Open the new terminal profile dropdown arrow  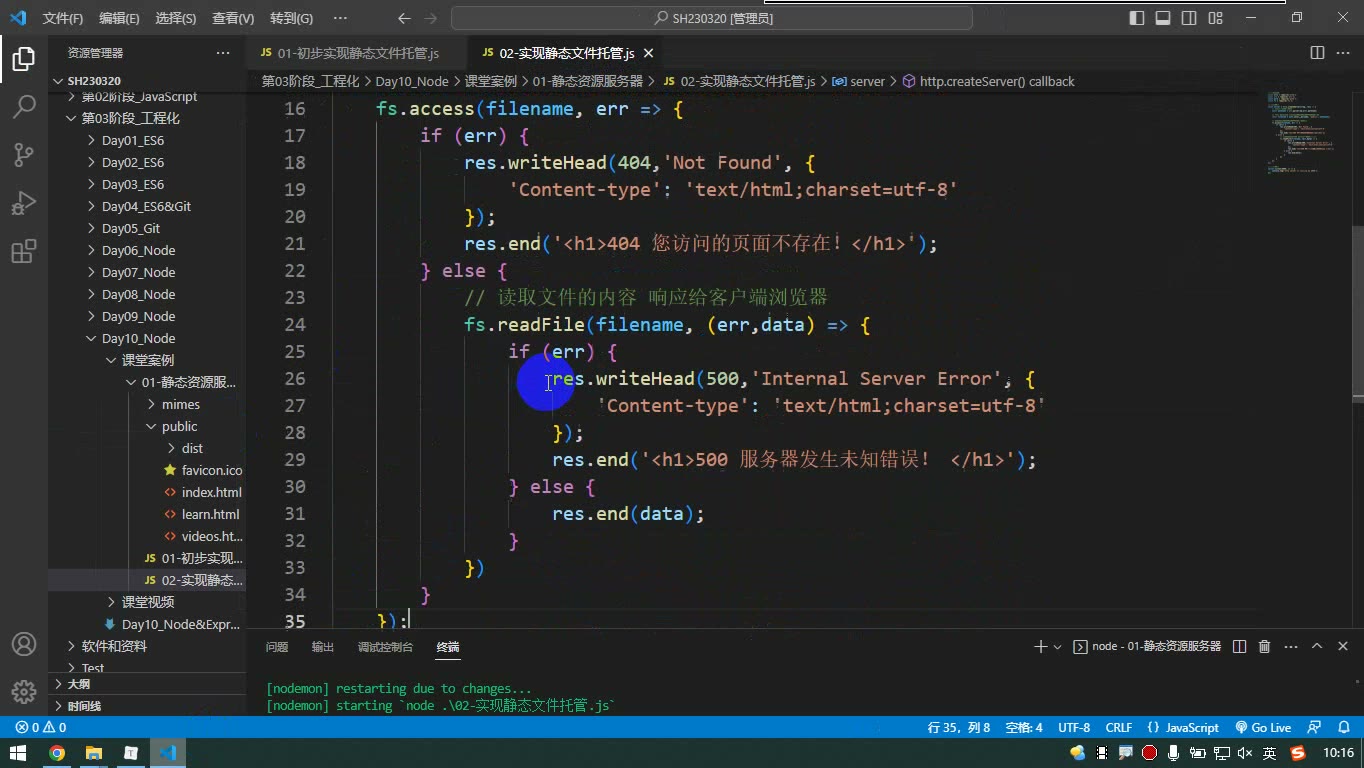point(1057,647)
